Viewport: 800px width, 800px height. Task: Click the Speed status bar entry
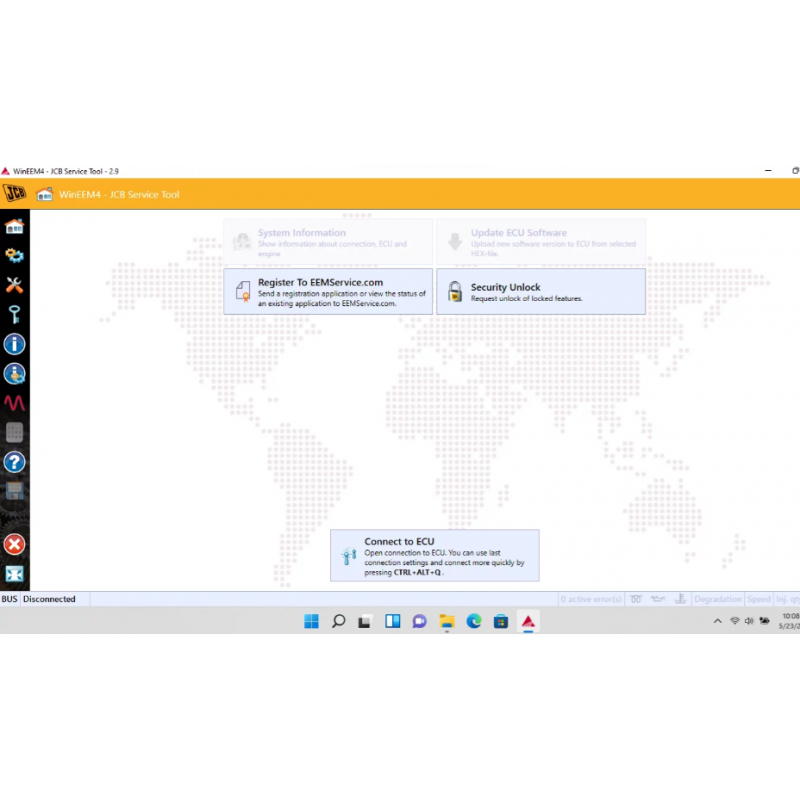point(759,599)
